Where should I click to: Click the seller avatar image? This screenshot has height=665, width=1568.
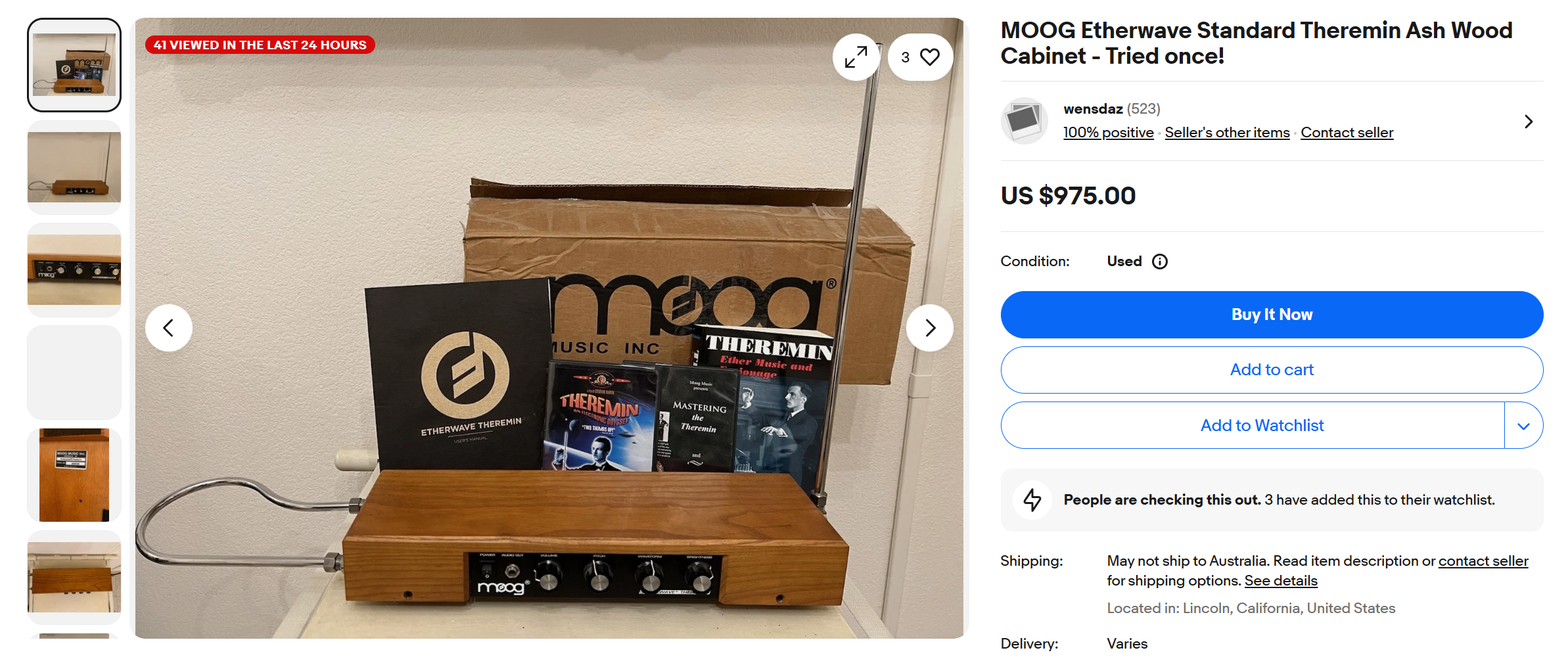click(1025, 121)
